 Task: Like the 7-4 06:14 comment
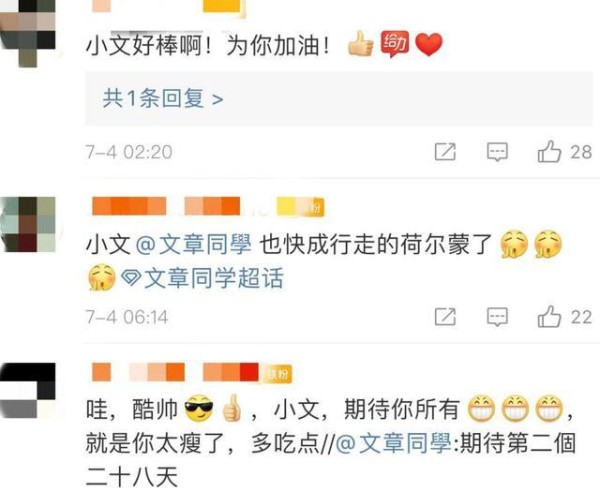pos(564,317)
